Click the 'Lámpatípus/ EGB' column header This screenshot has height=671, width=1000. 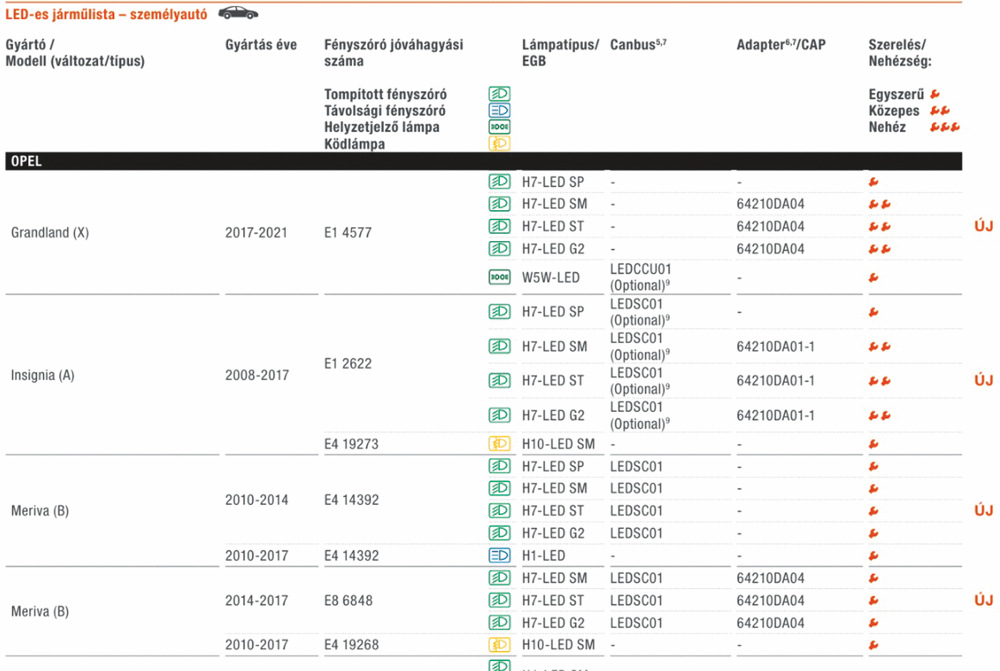click(561, 53)
